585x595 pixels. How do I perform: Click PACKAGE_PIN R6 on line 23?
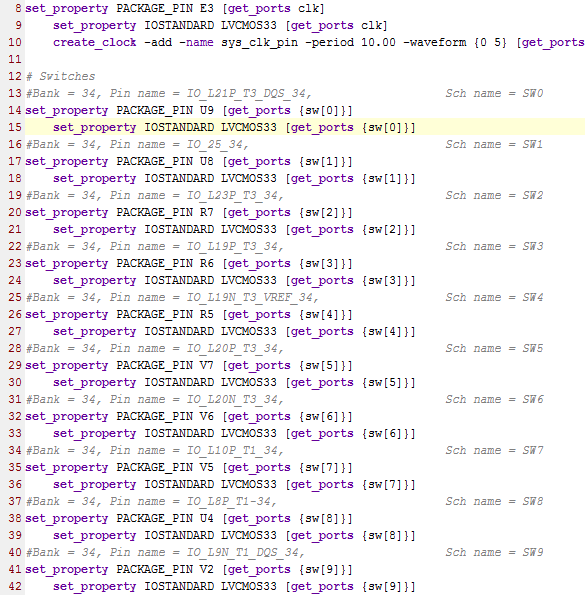(165, 263)
